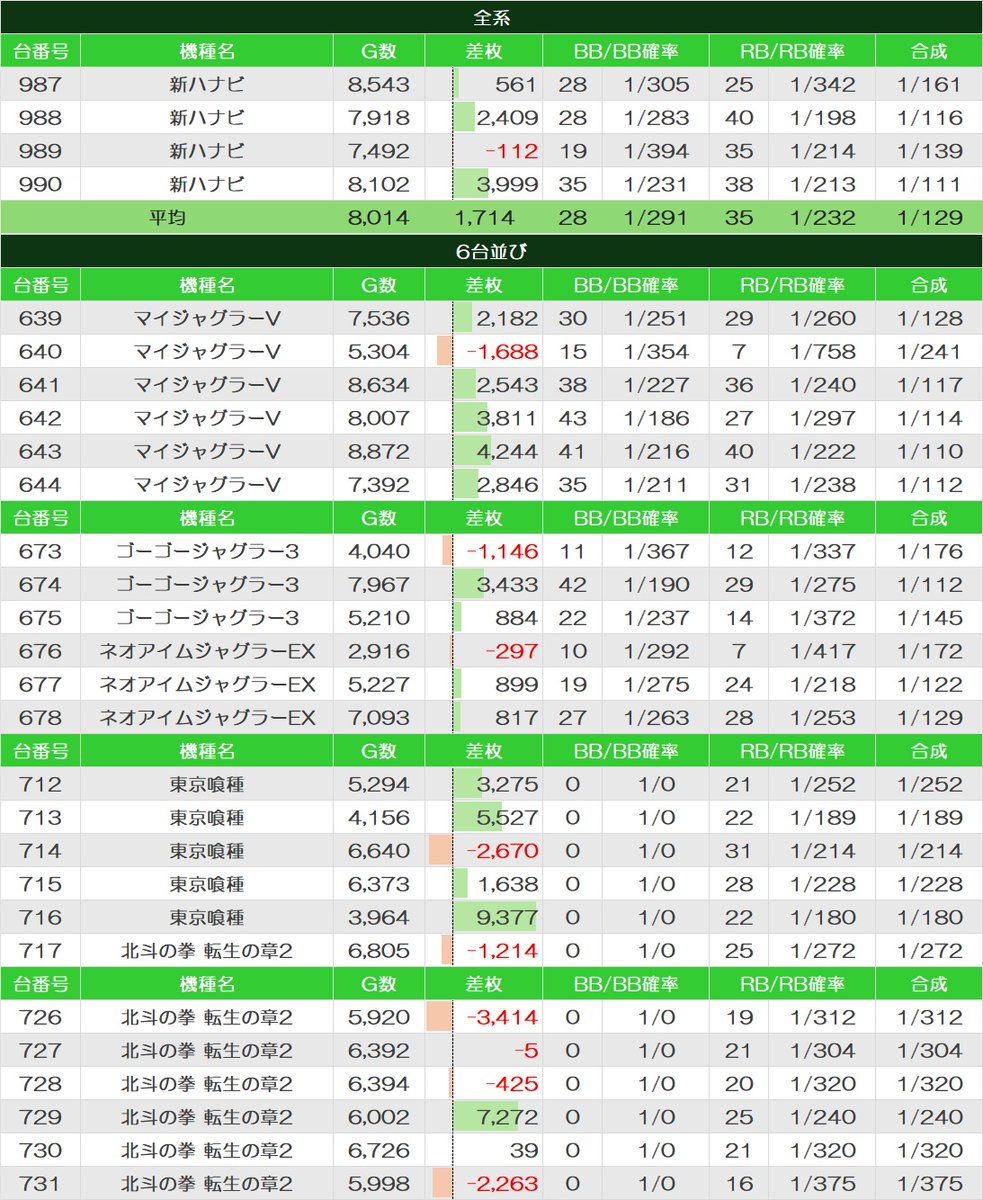Screen dimensions: 983x1200
Task: Click the 合成 header in the 全系 table
Action: (x=929, y=51)
